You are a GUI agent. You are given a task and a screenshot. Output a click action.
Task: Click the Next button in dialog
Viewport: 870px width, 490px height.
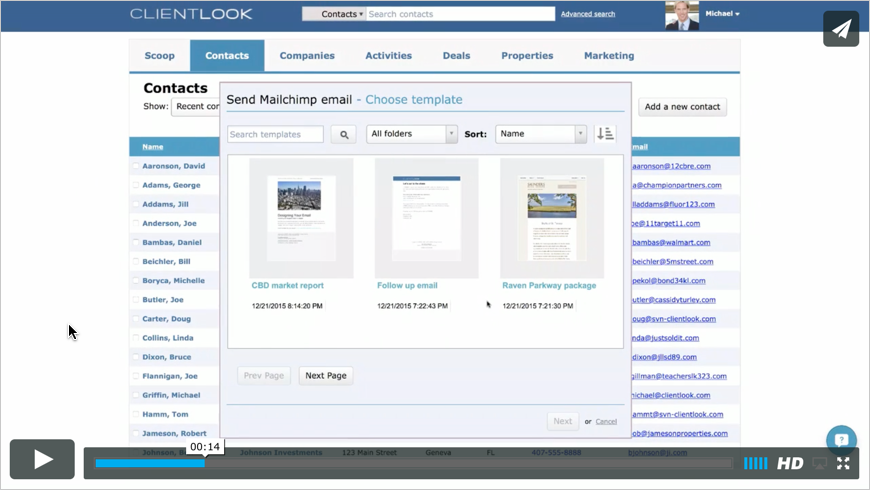[x=562, y=421]
